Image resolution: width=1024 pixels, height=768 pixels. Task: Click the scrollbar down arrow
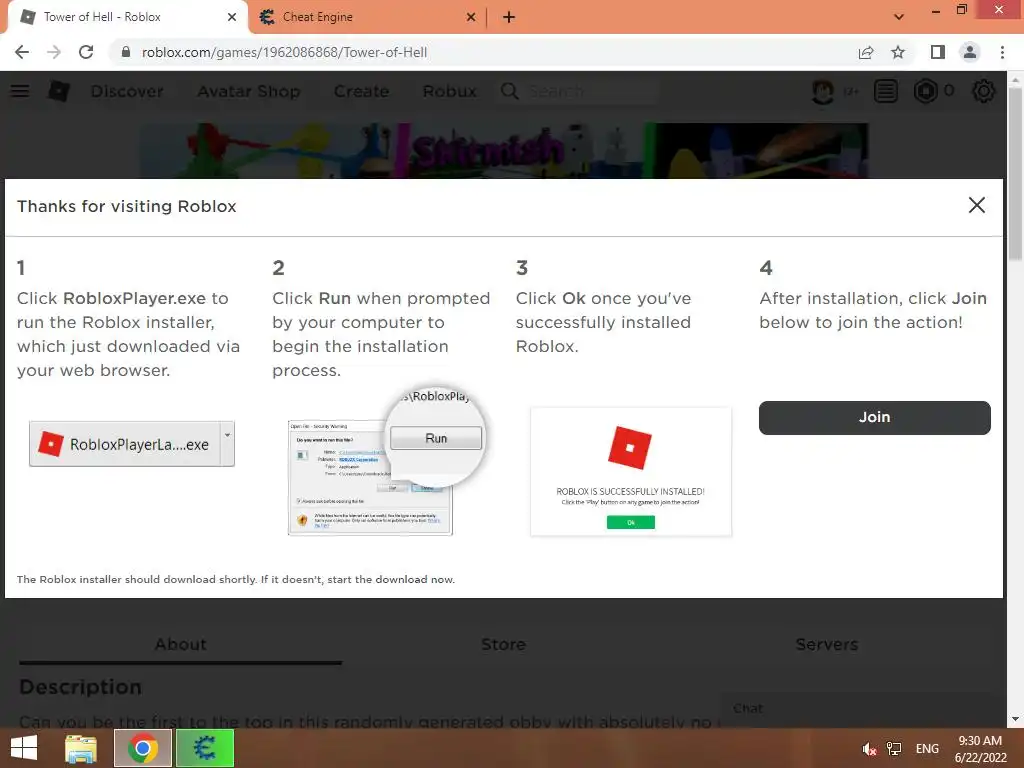(1015, 719)
